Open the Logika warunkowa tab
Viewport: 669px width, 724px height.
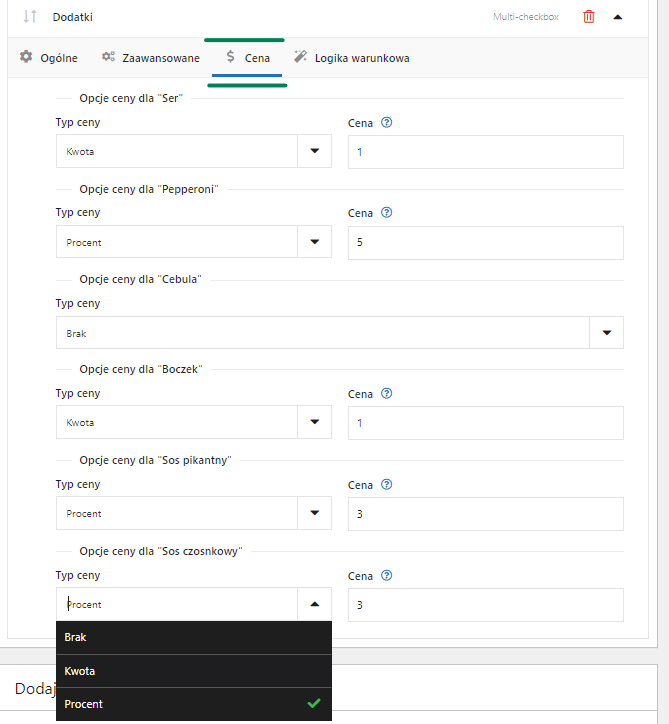pos(351,58)
